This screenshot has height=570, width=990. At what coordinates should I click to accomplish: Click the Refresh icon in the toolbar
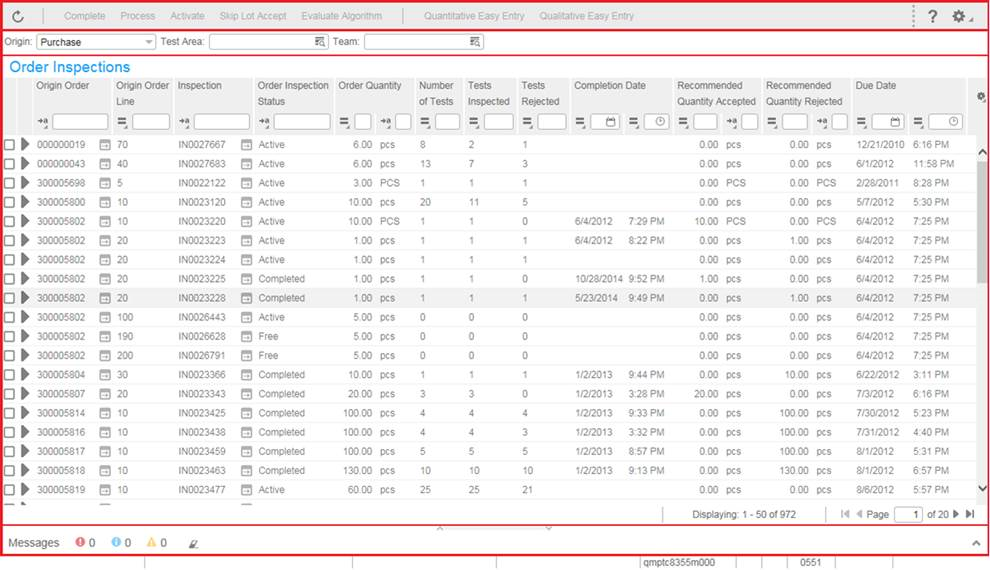tap(18, 17)
